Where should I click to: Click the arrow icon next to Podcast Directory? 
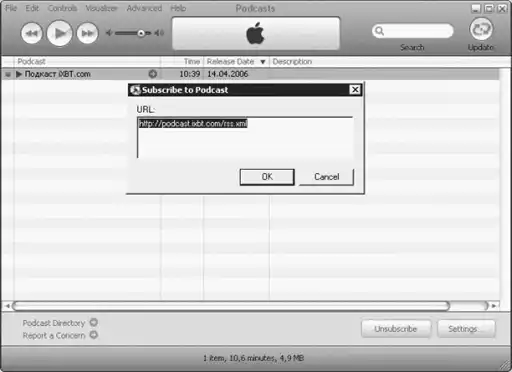[94, 322]
